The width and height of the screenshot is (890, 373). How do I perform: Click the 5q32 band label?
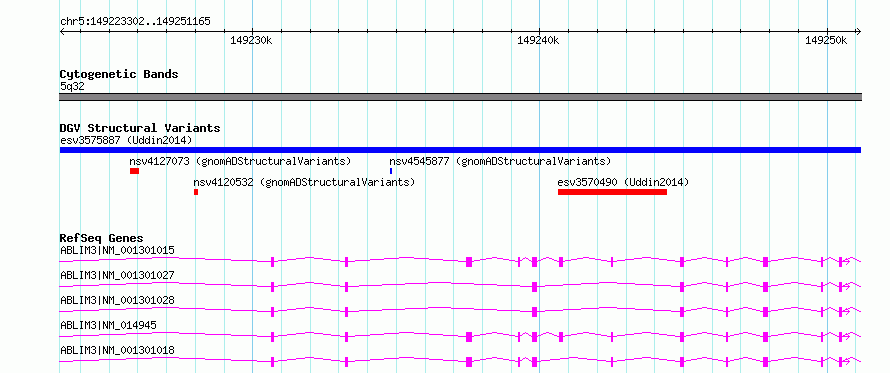72,86
